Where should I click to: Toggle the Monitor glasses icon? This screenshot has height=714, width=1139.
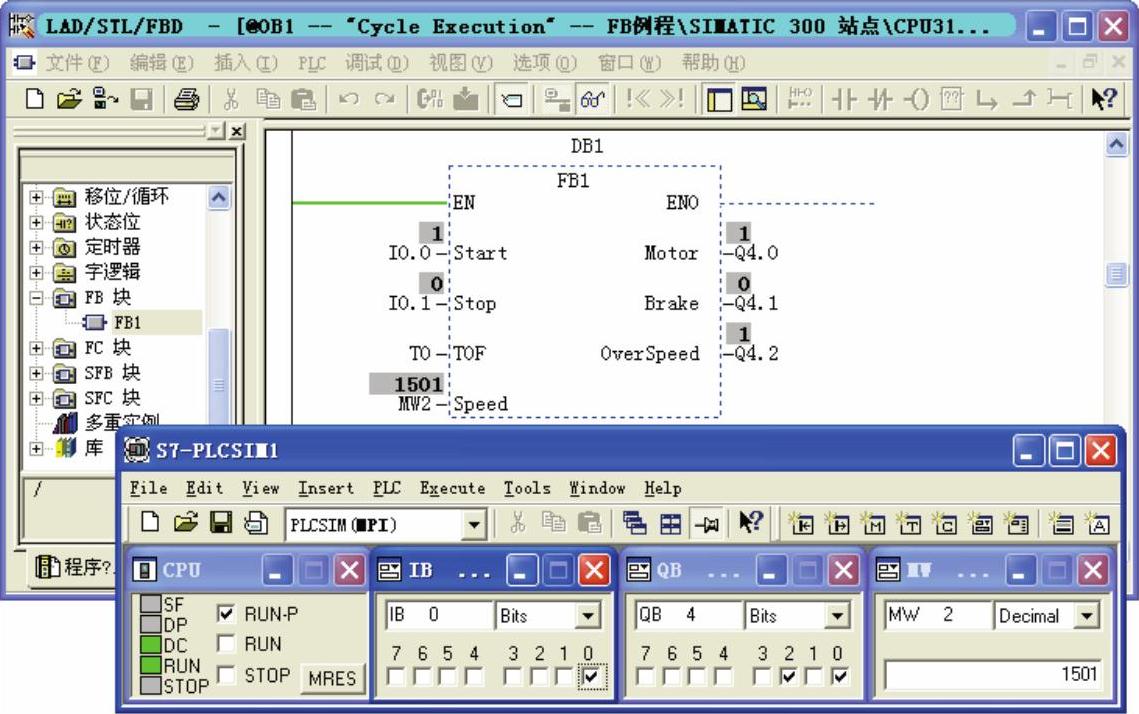592,98
